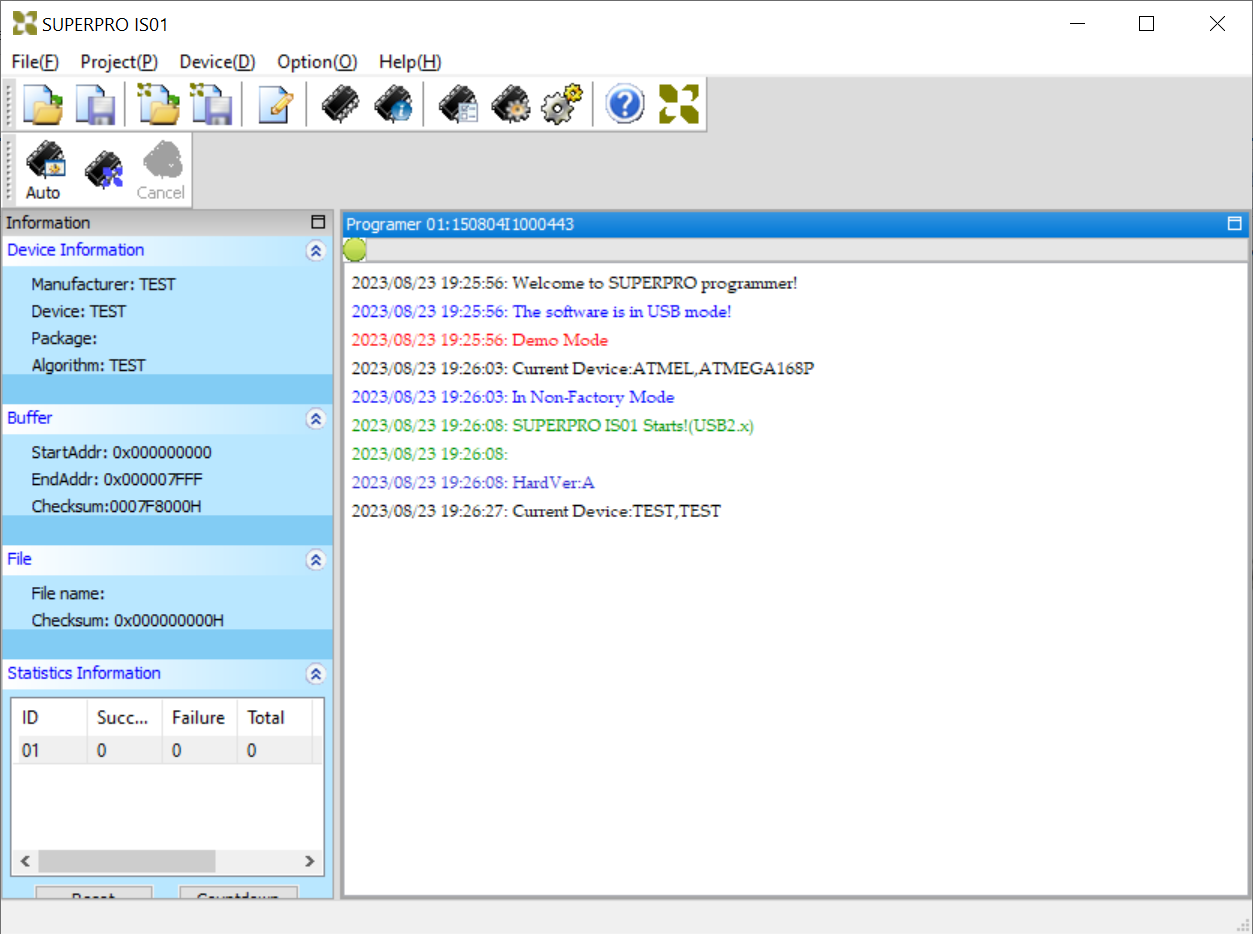Open a project with the logo-marked folder icon
Viewport: 1253px width, 934px height.
click(158, 104)
